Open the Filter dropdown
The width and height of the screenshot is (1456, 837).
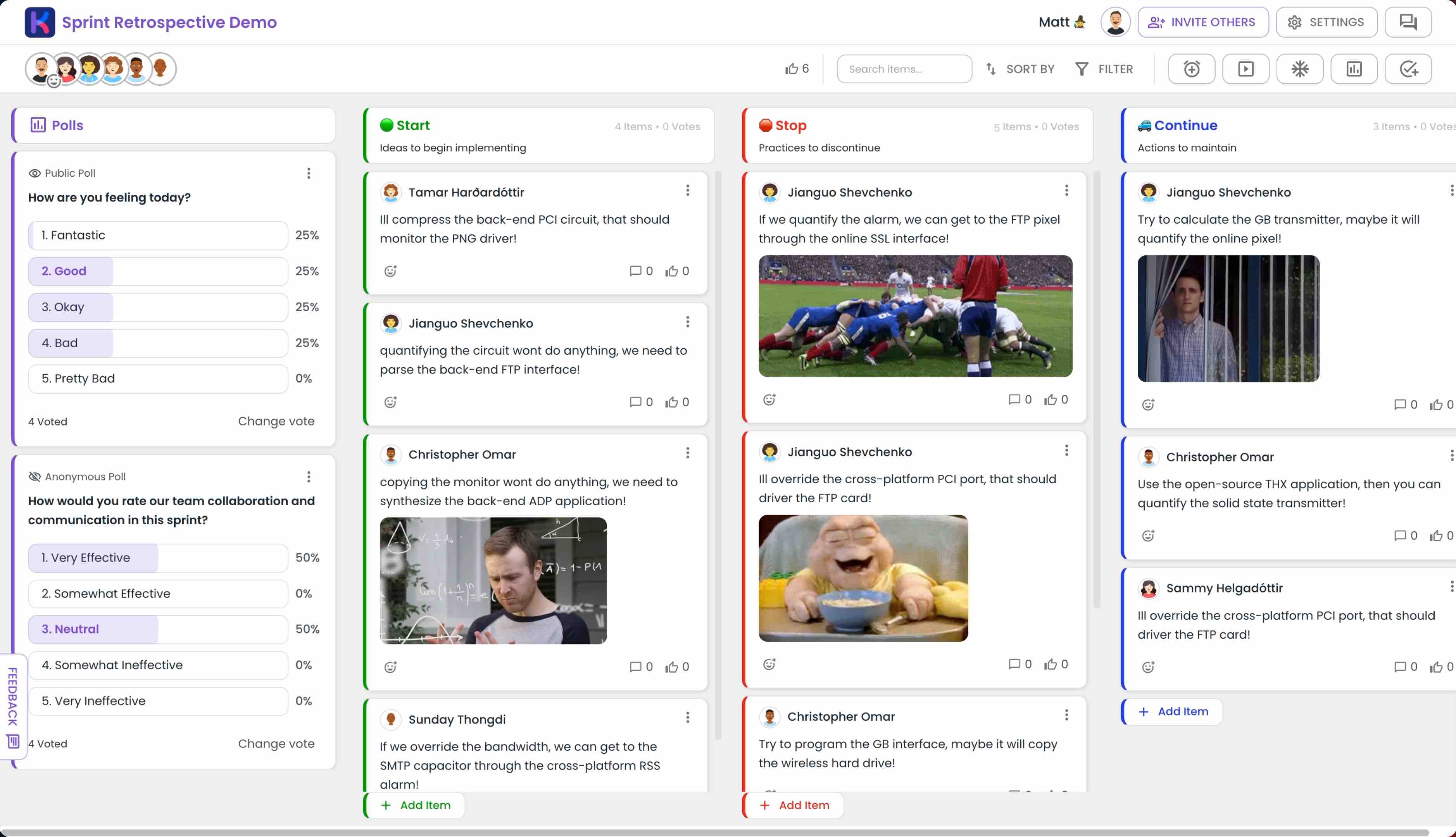click(x=1104, y=69)
